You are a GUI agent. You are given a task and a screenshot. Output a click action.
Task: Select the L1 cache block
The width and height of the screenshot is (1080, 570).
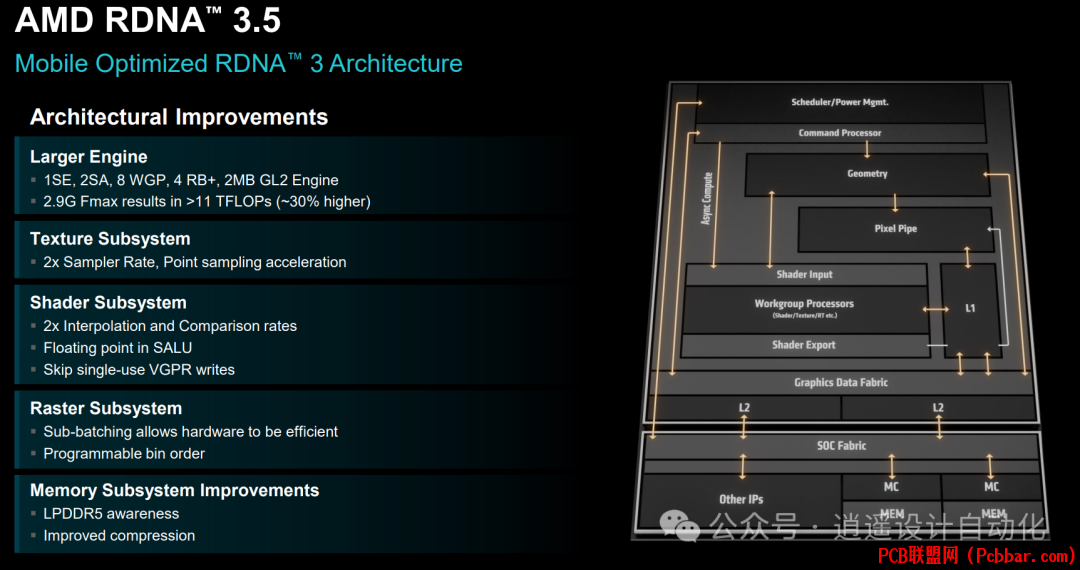point(970,308)
